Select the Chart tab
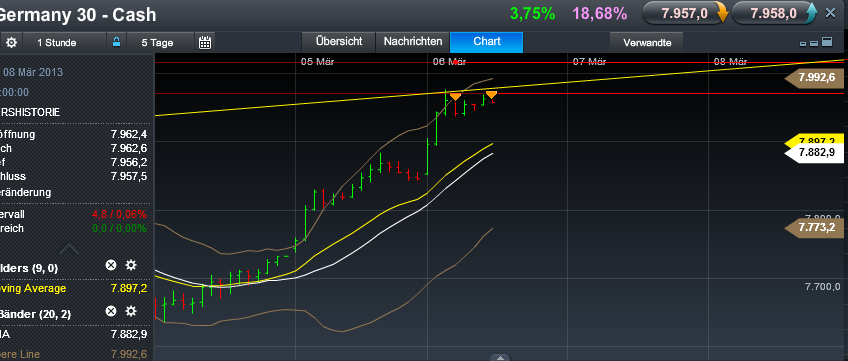 486,42
